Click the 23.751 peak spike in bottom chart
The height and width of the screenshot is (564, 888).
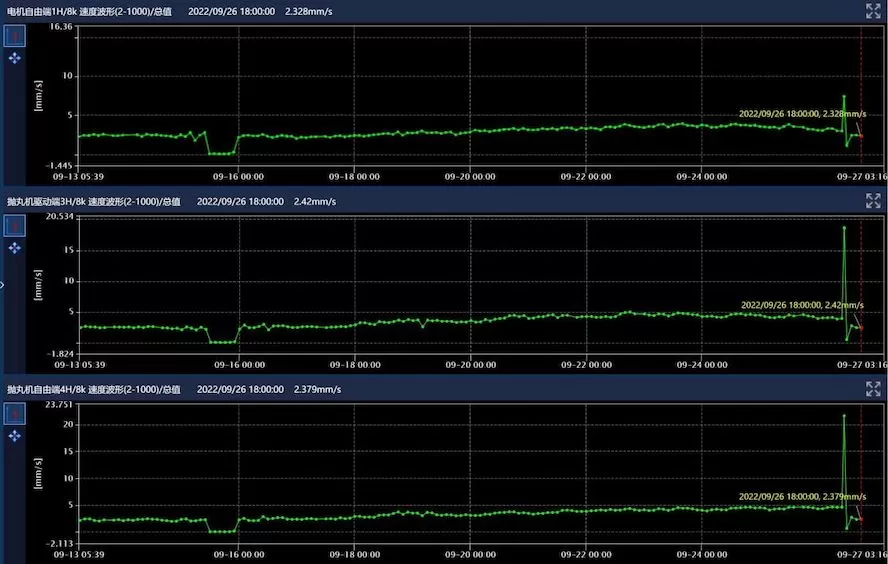coord(844,415)
